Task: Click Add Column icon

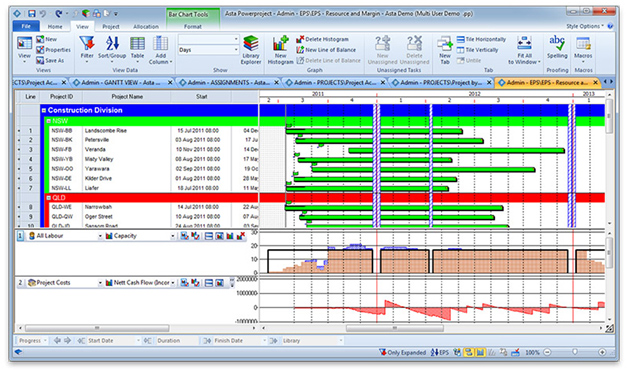Action: (160, 50)
